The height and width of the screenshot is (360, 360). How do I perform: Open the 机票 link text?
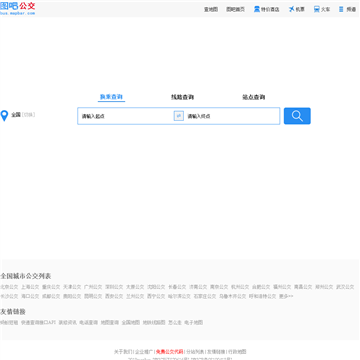click(300, 9)
